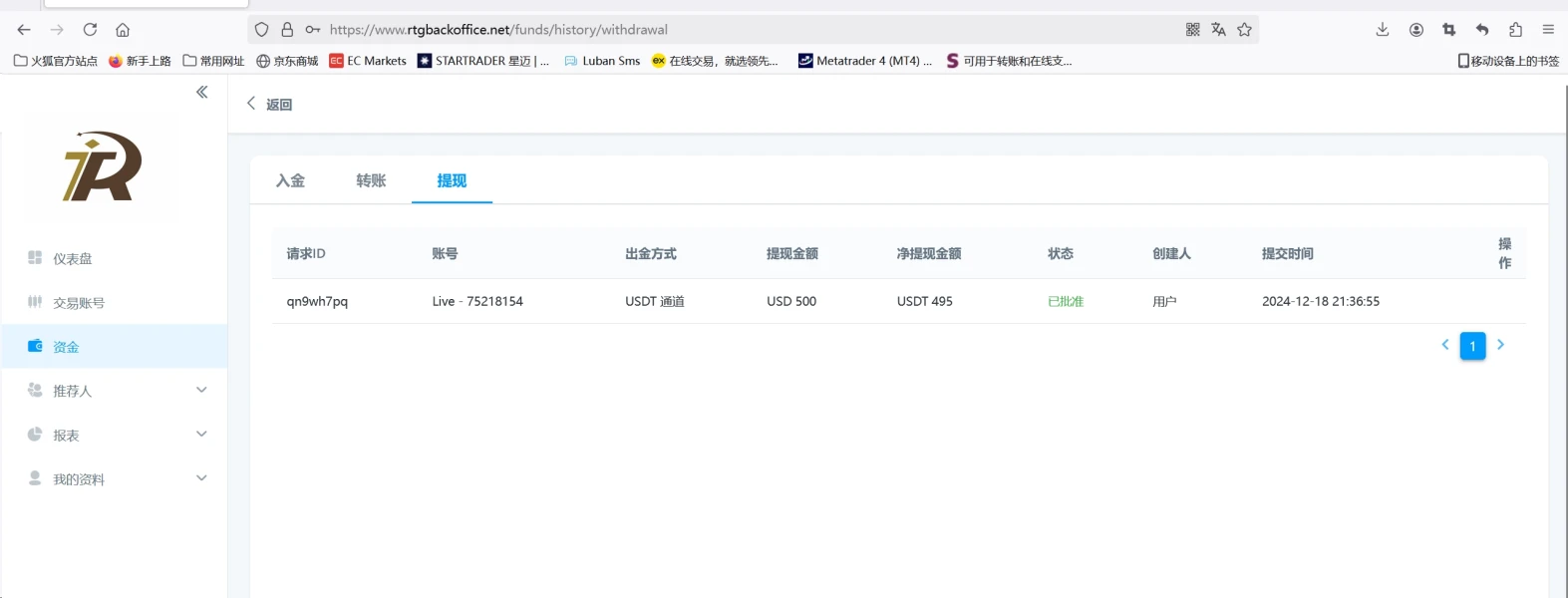The height and width of the screenshot is (598, 1568).
Task: Open the 可用于转账和在线支付 bookmark
Action: [1009, 61]
